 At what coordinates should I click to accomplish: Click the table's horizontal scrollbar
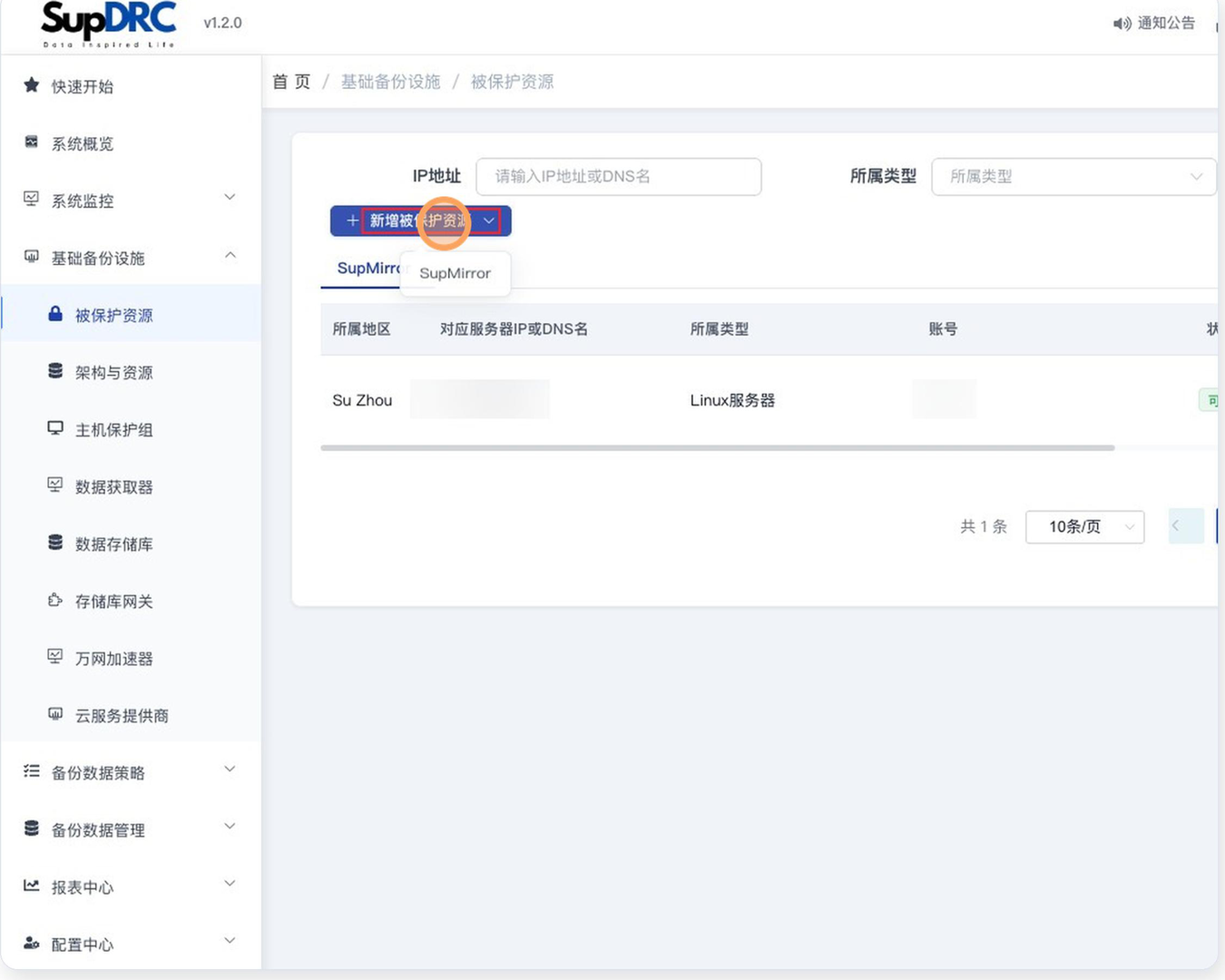(x=717, y=447)
